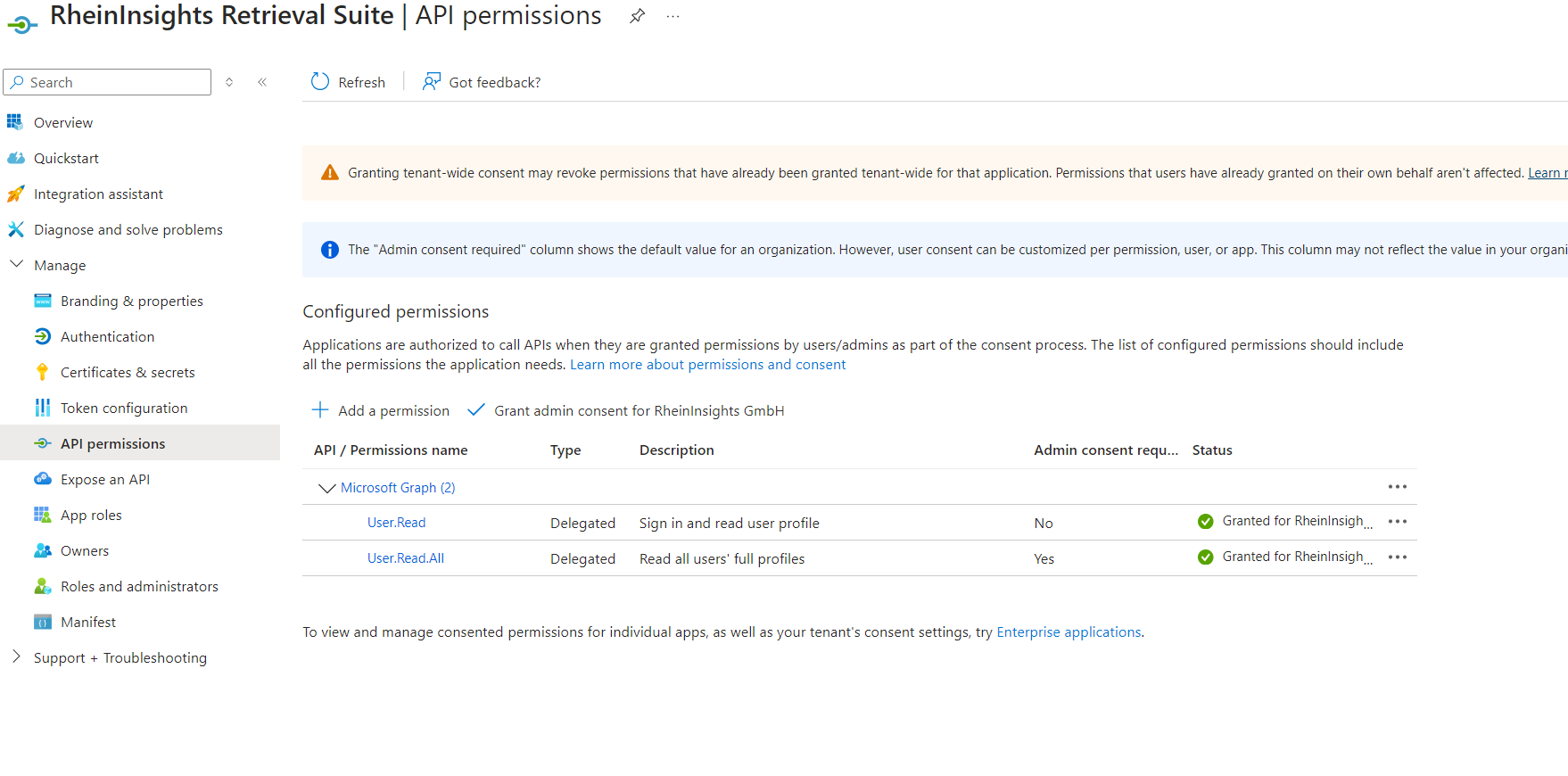The image size is (1568, 776).
Task: Click the Token configuration bars icon
Action: (x=42, y=408)
